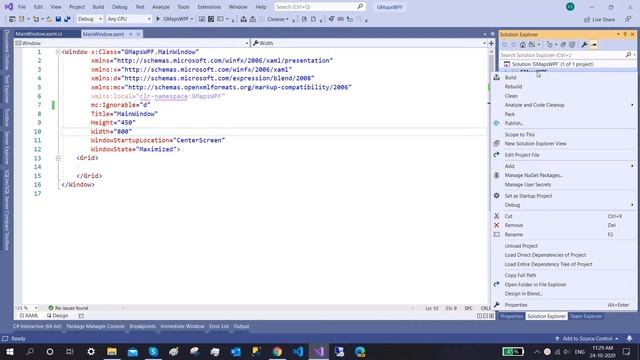Start debugging with the green play arrow
The image size is (640, 360).
point(158,19)
